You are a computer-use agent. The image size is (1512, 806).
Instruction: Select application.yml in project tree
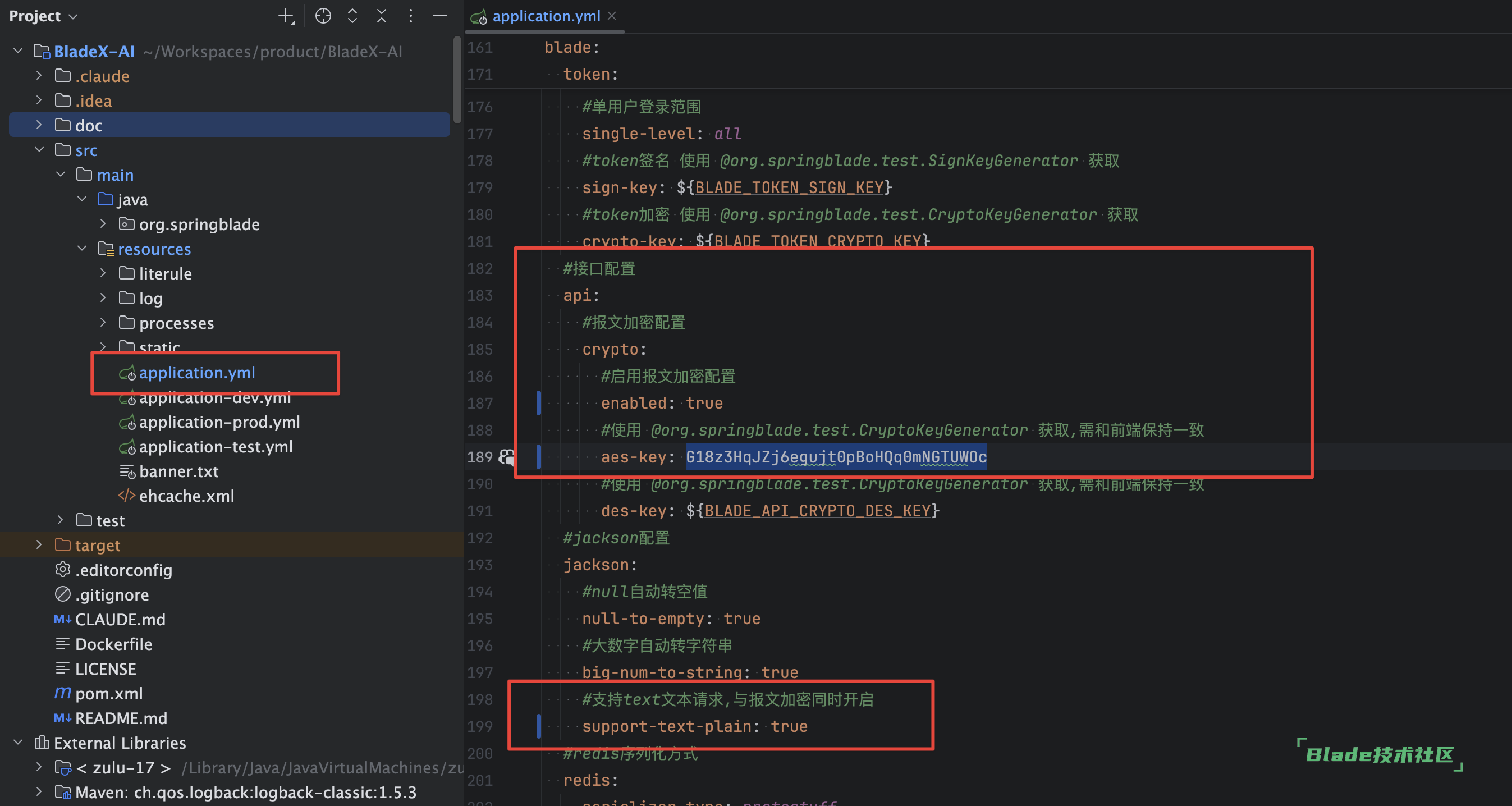click(x=196, y=372)
